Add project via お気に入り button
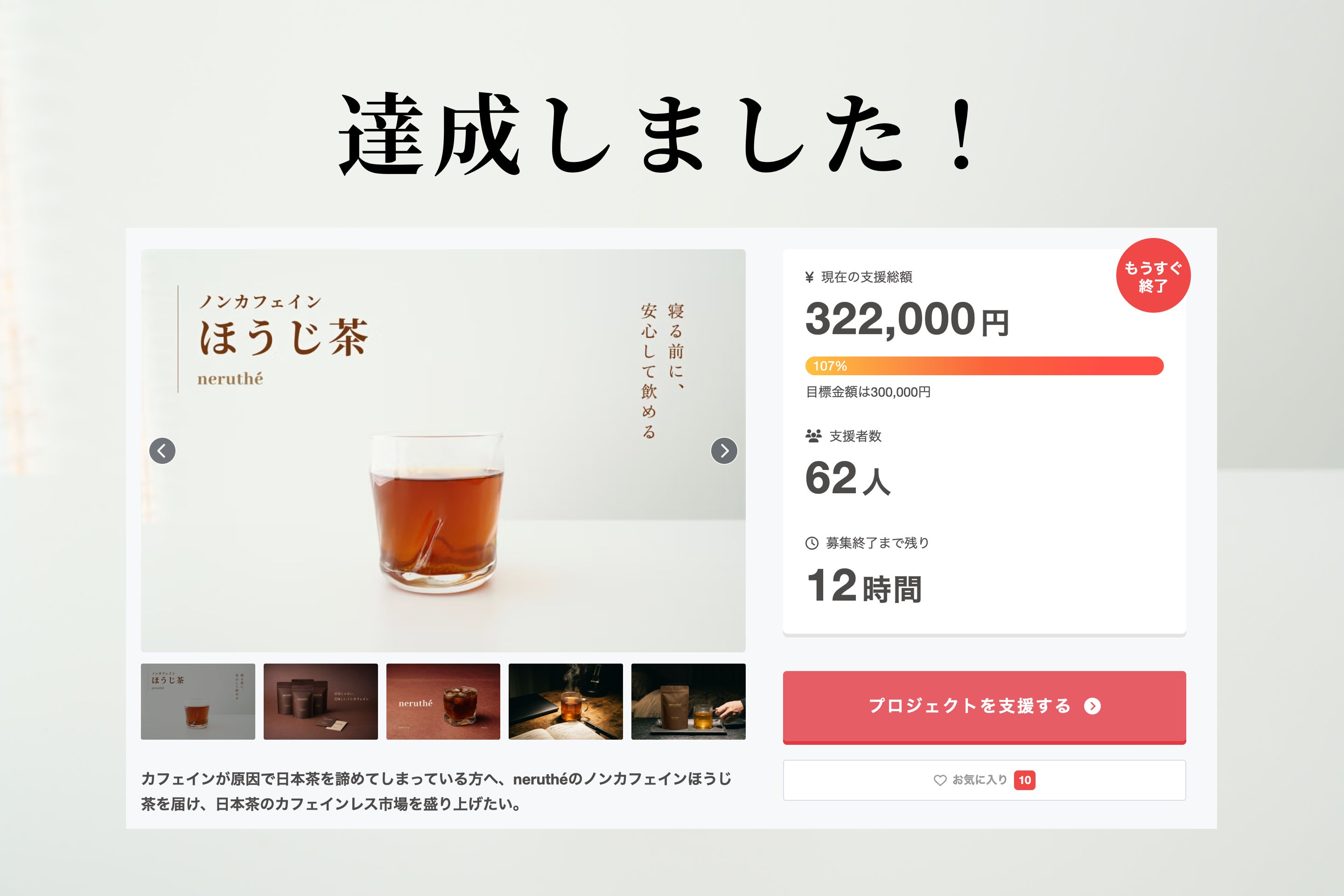 coord(984,780)
